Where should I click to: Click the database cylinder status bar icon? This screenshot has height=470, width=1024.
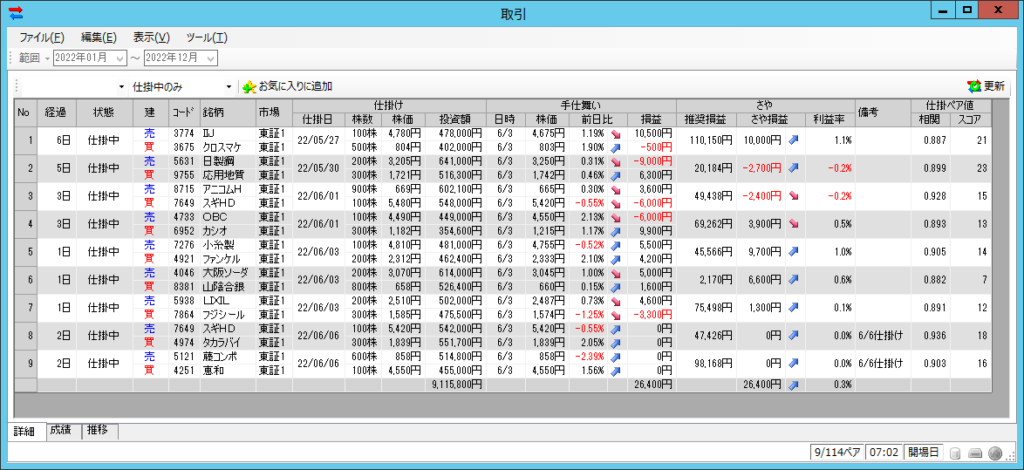955,454
